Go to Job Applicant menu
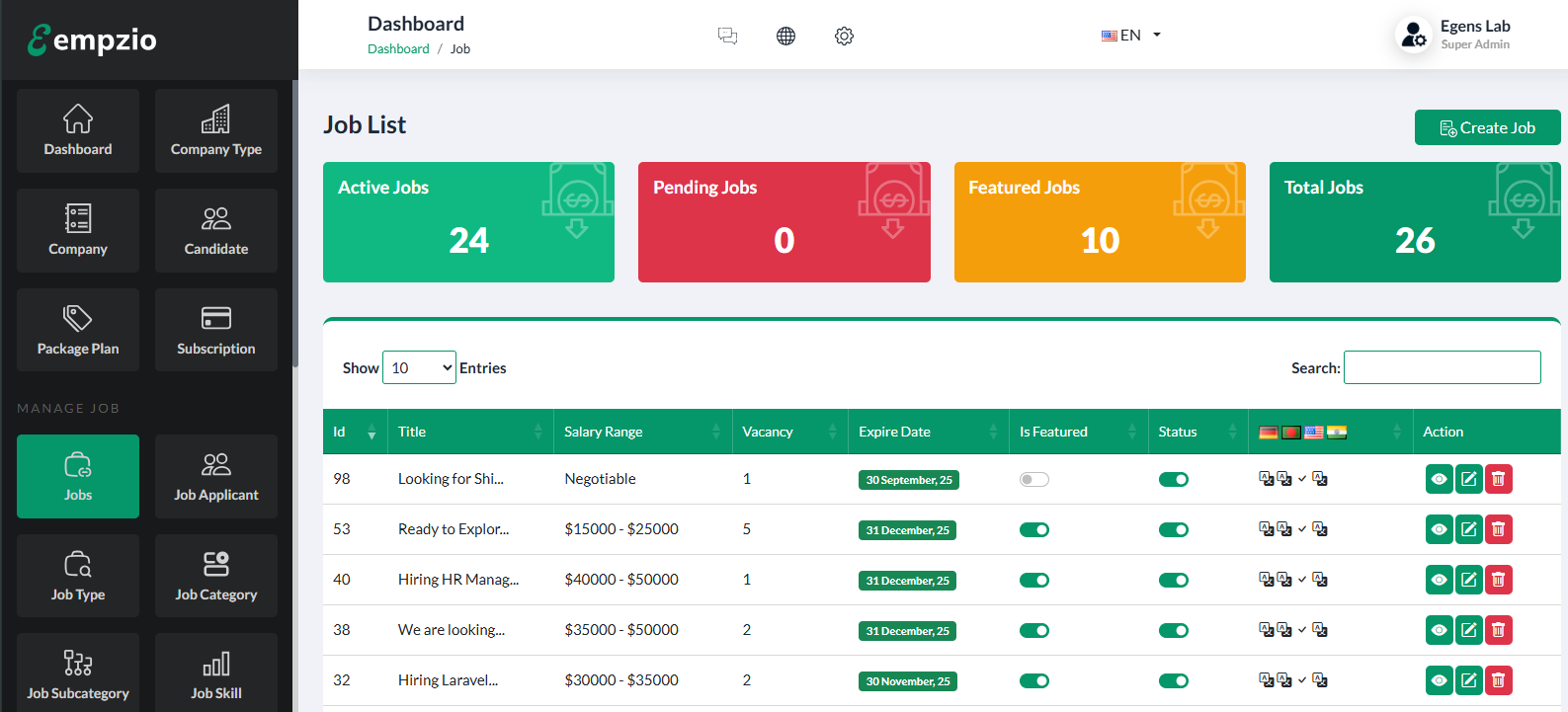 pyautogui.click(x=215, y=477)
